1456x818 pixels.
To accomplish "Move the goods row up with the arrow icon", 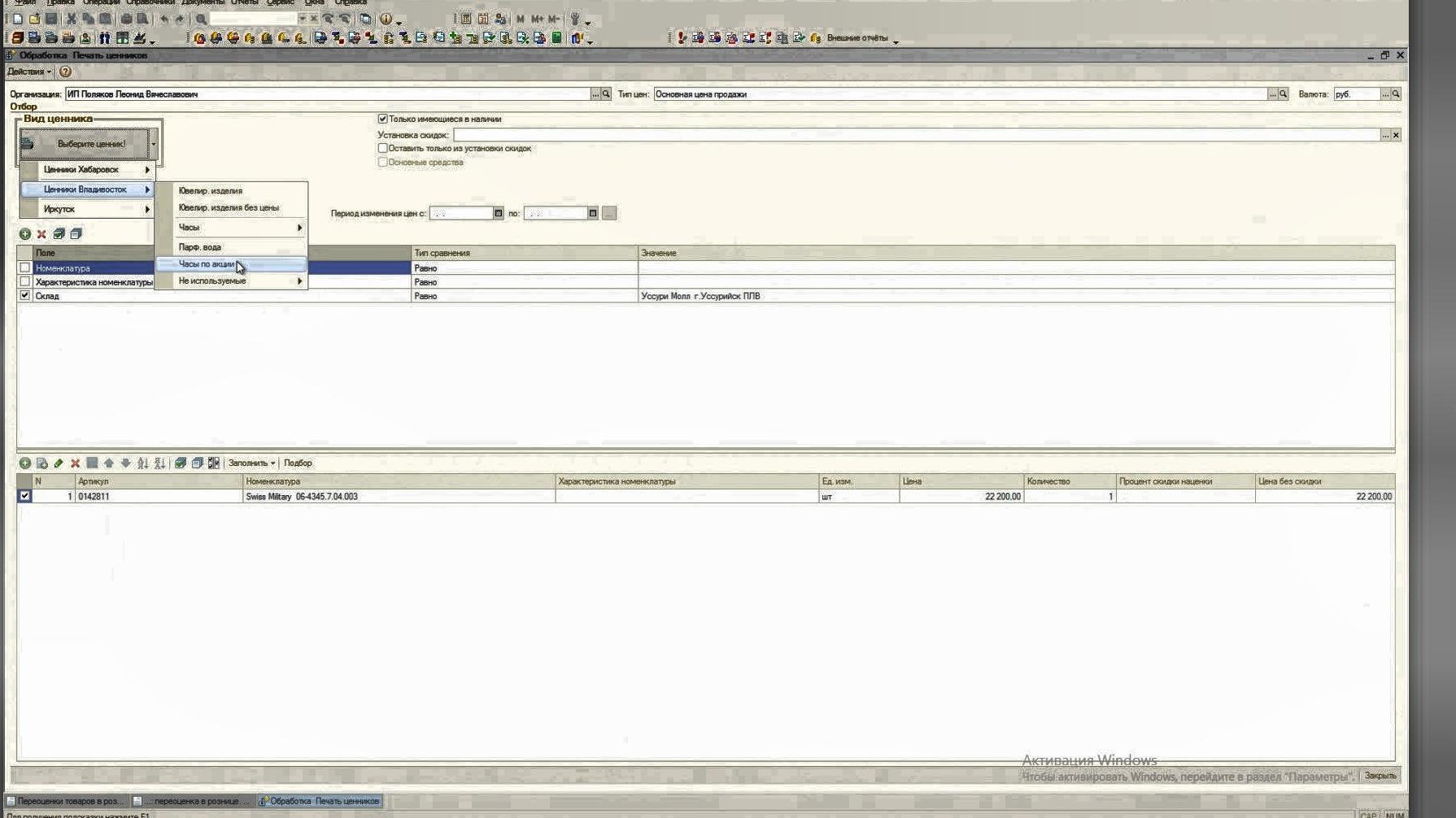I will pos(109,463).
